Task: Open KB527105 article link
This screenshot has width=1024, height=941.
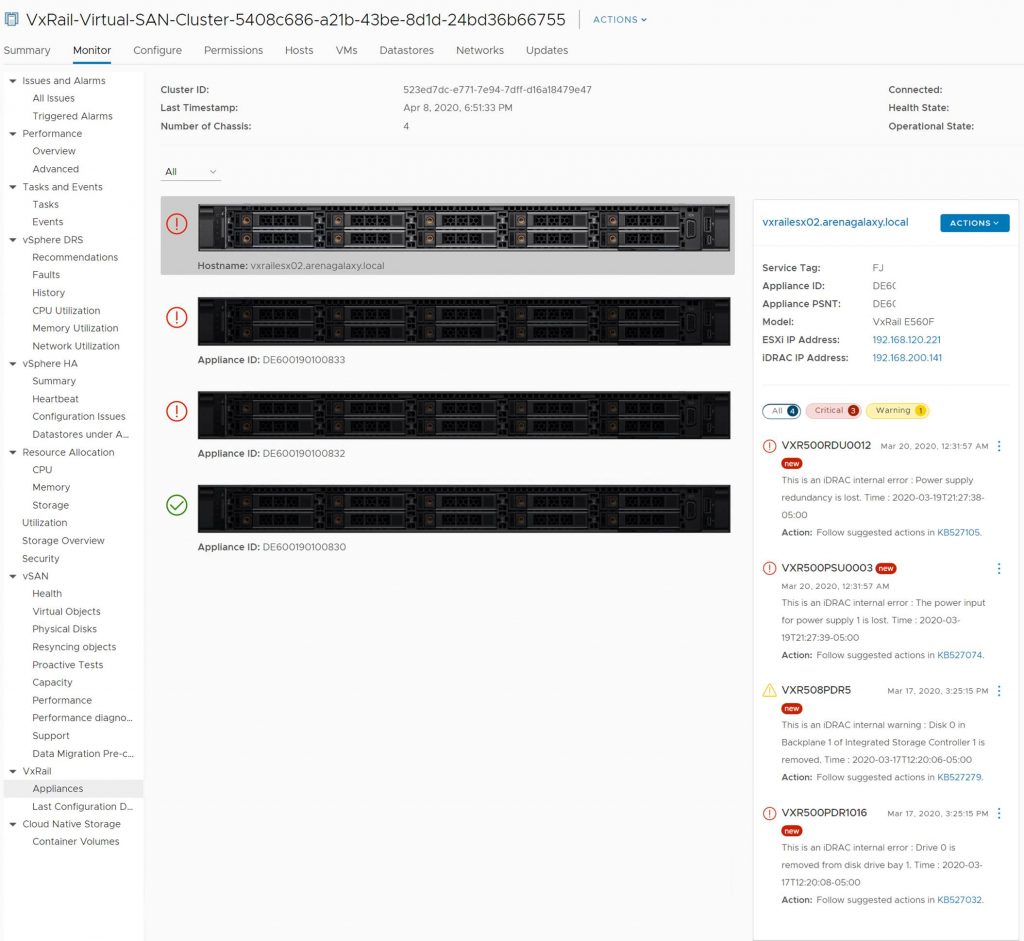Action: (959, 533)
